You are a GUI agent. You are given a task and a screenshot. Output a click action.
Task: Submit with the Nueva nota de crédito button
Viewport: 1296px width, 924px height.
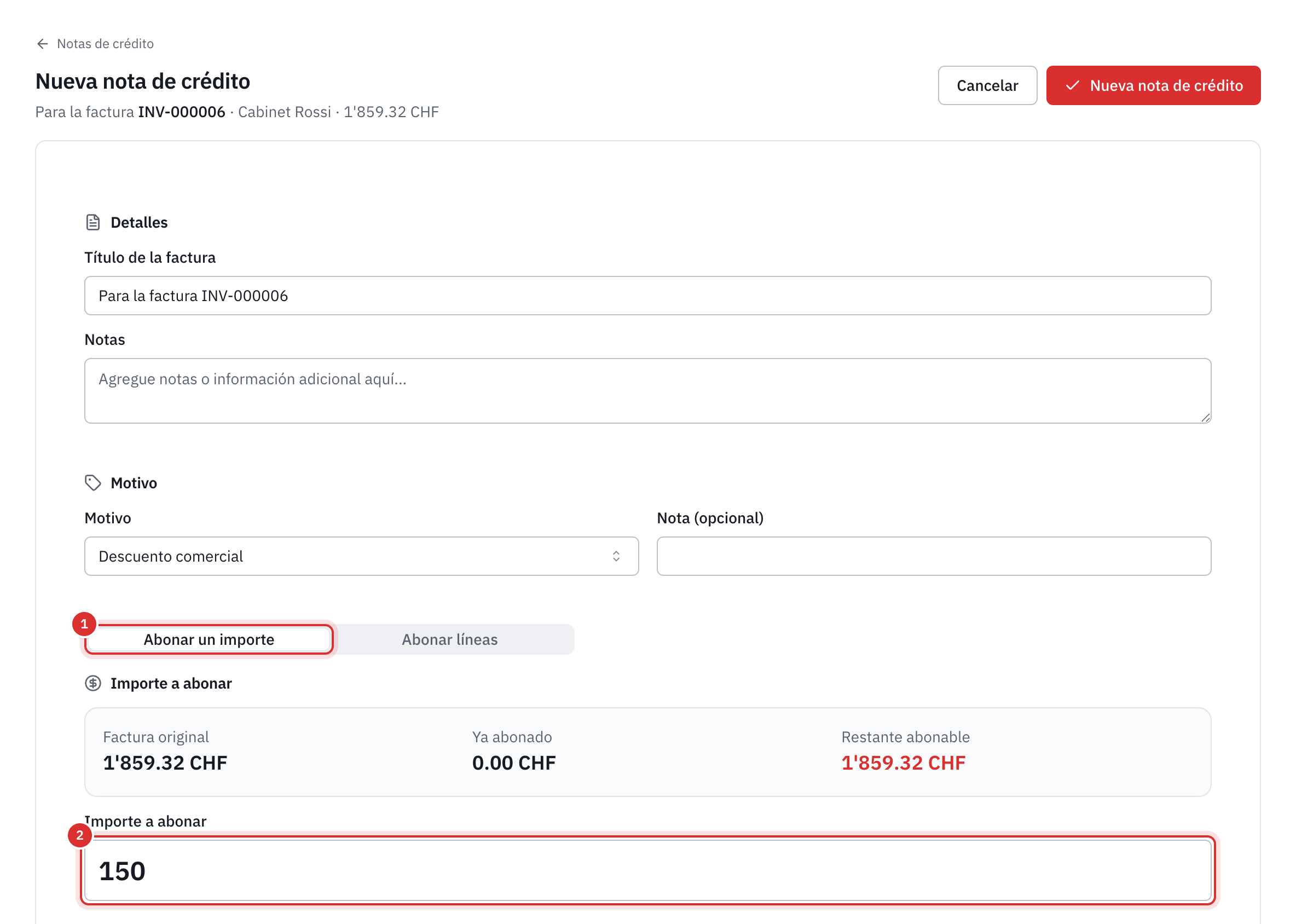(1153, 85)
